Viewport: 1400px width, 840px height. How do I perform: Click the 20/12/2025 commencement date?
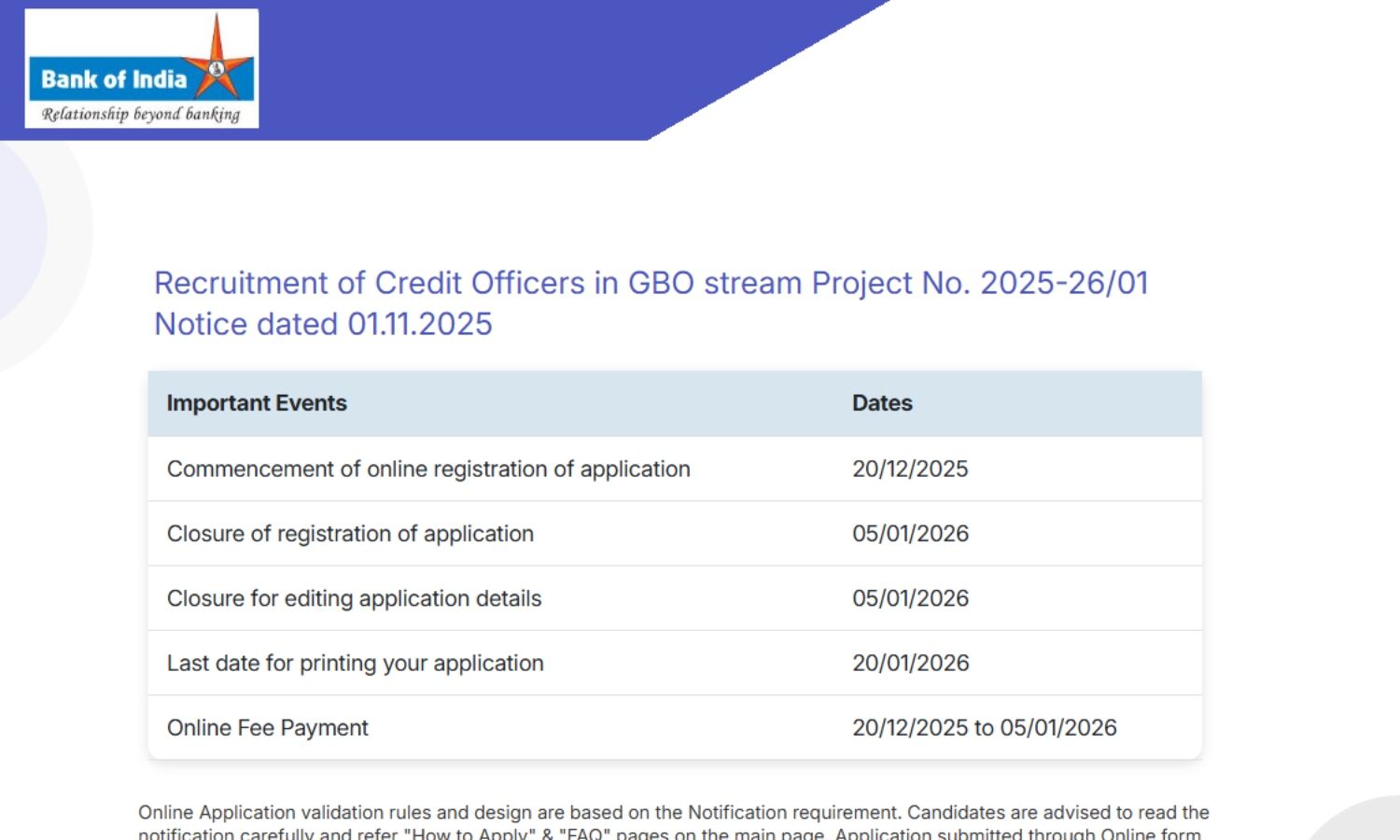click(x=910, y=469)
